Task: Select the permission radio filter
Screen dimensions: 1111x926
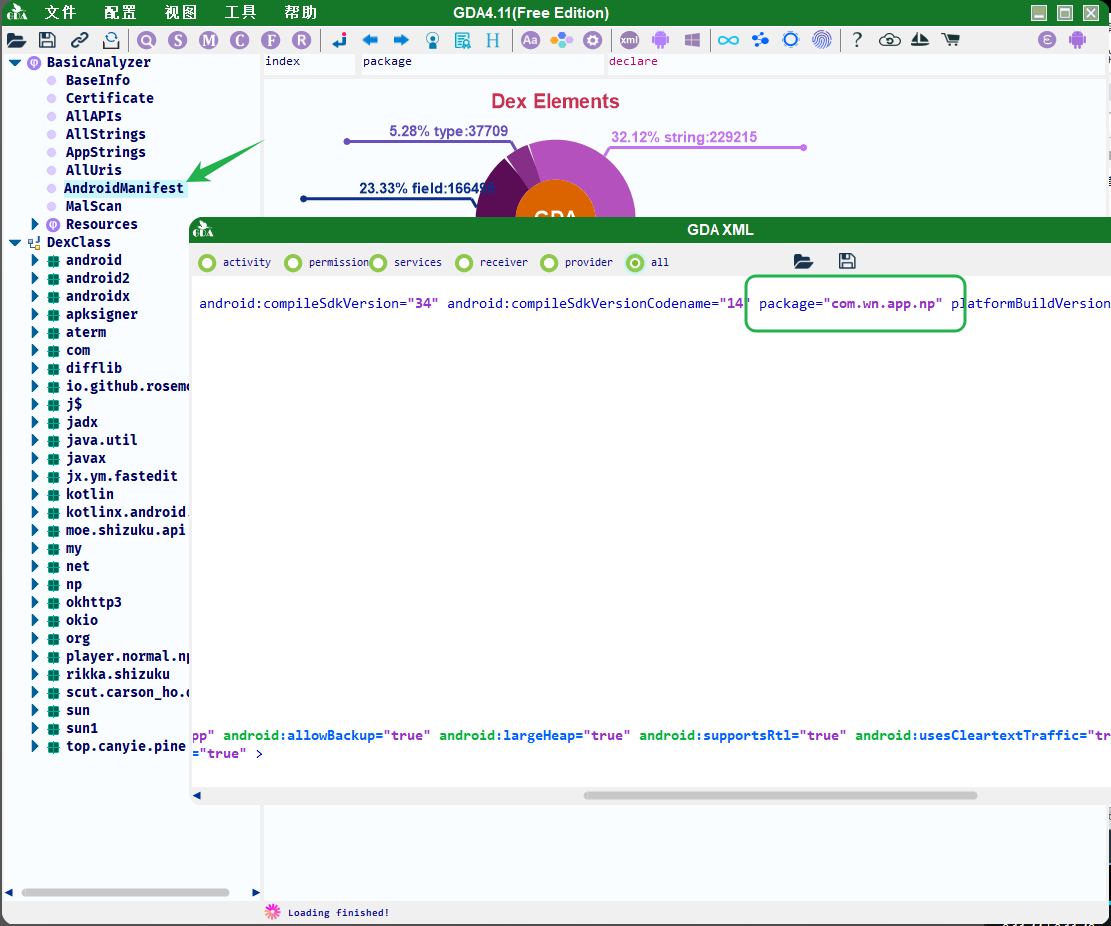Action: click(x=293, y=263)
